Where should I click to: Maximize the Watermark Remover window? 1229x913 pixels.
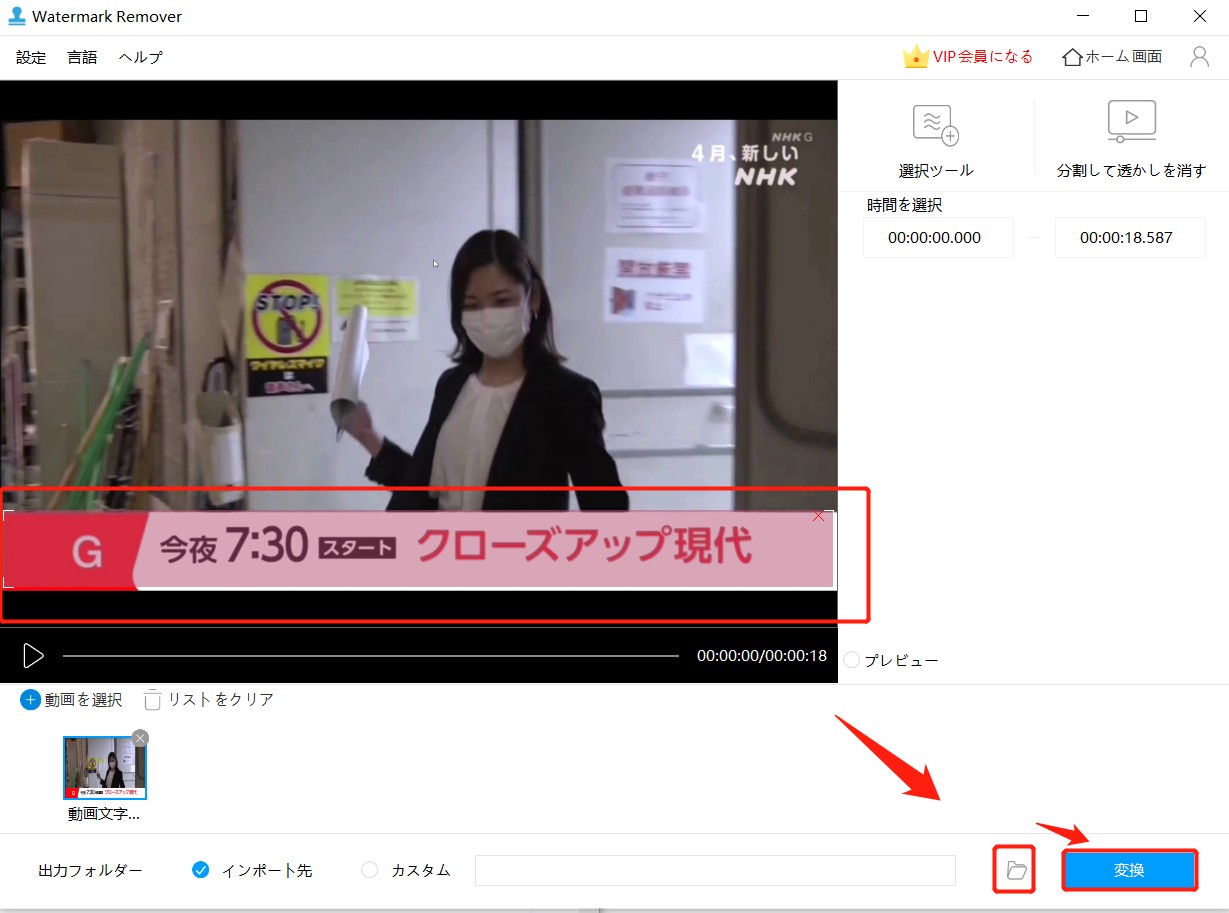pyautogui.click(x=1141, y=16)
